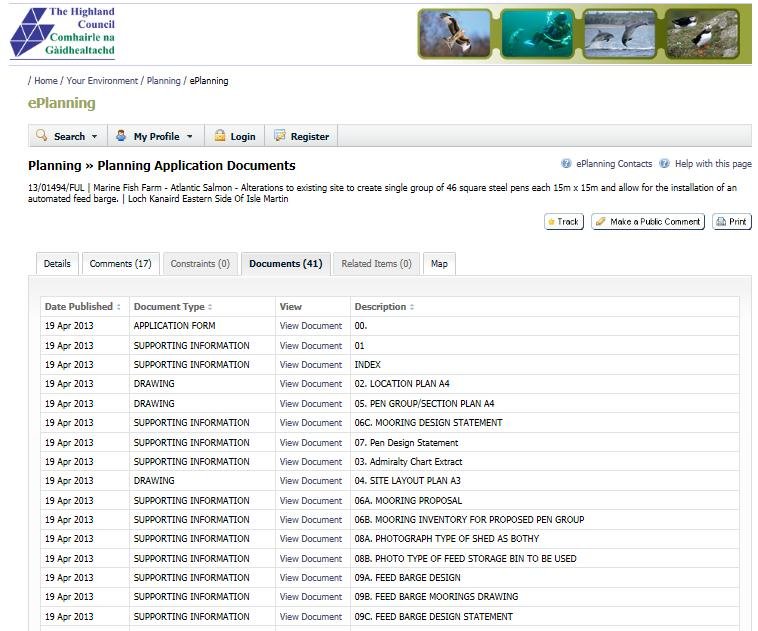View Document for APPLICATION FORM row
The image size is (758, 631).
tap(310, 326)
